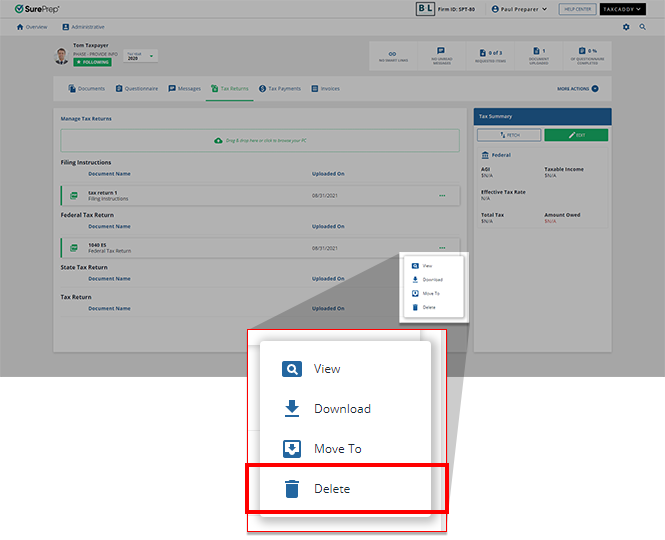This screenshot has height=540, width=665.
Task: Open the tax return 1 document
Action: tap(260, 196)
